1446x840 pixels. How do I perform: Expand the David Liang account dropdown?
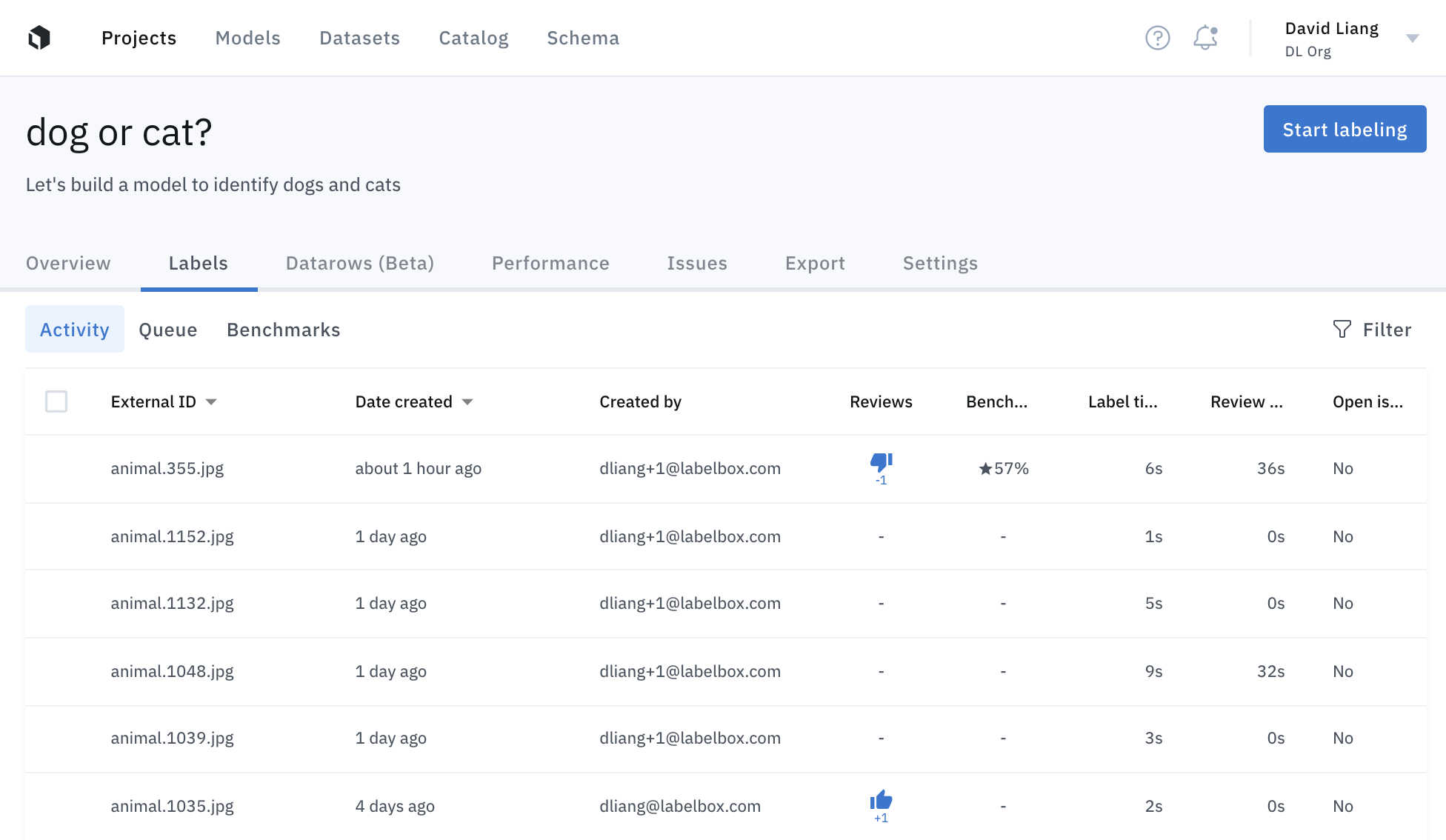coord(1412,39)
